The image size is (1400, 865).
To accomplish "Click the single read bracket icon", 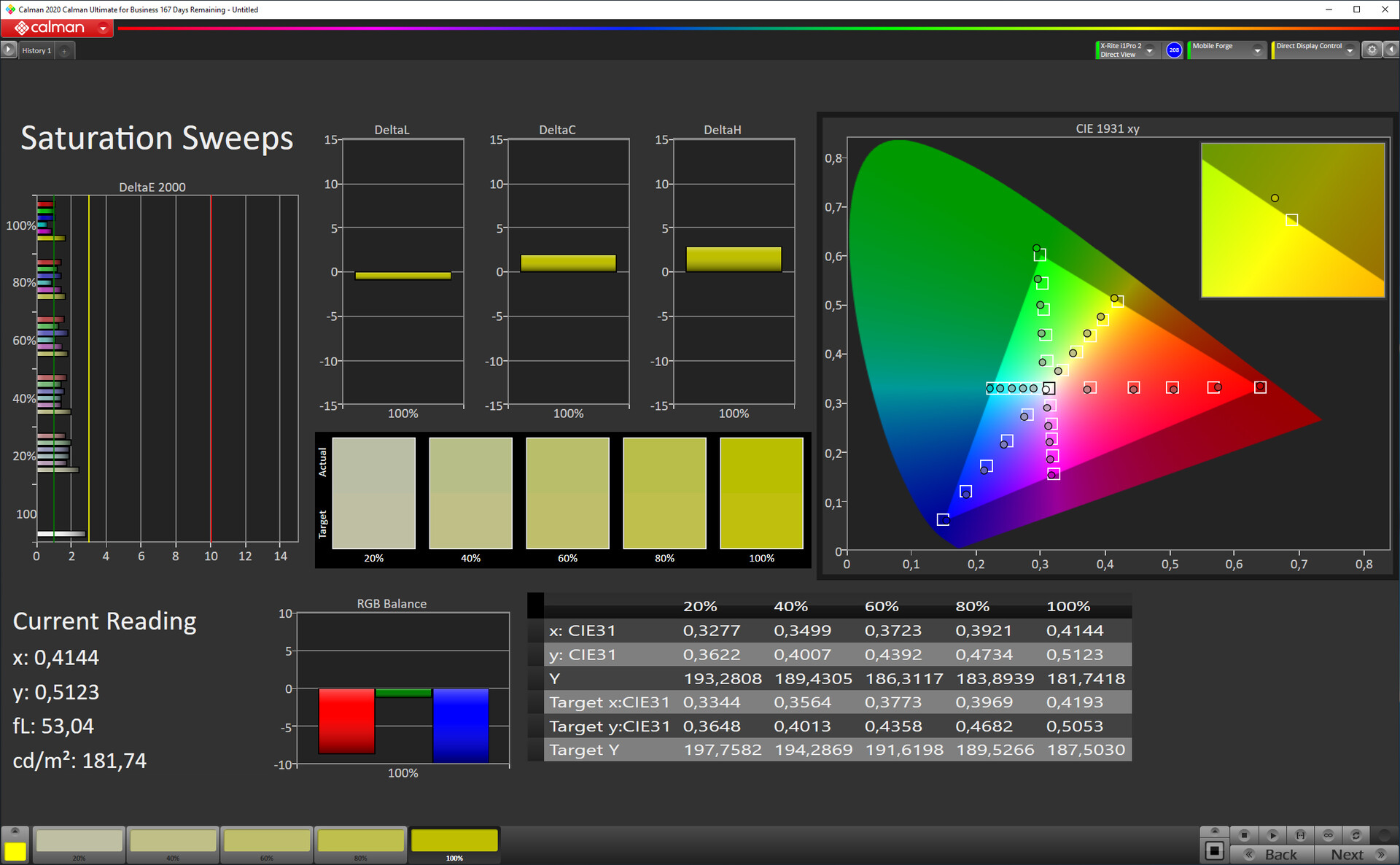I will pos(1300,835).
